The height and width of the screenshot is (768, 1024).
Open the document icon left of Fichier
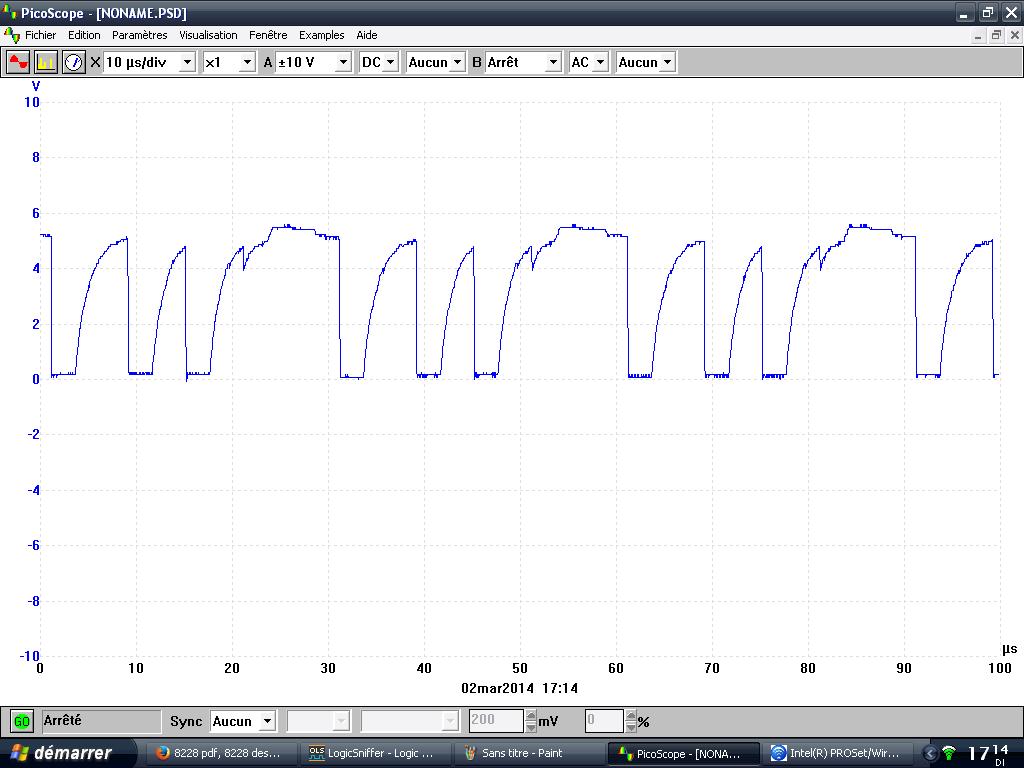(x=12, y=35)
